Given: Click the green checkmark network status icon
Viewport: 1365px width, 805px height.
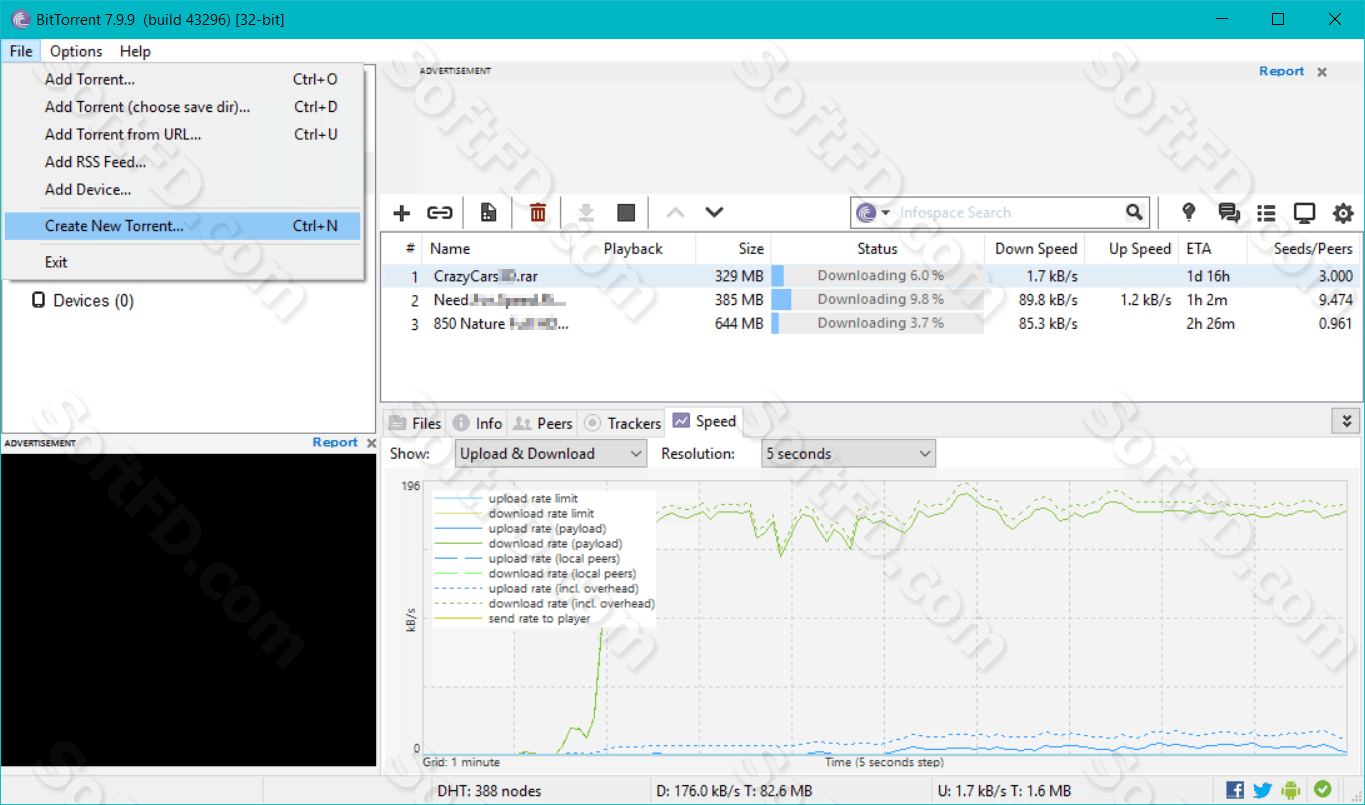Looking at the screenshot, I should tap(1322, 789).
